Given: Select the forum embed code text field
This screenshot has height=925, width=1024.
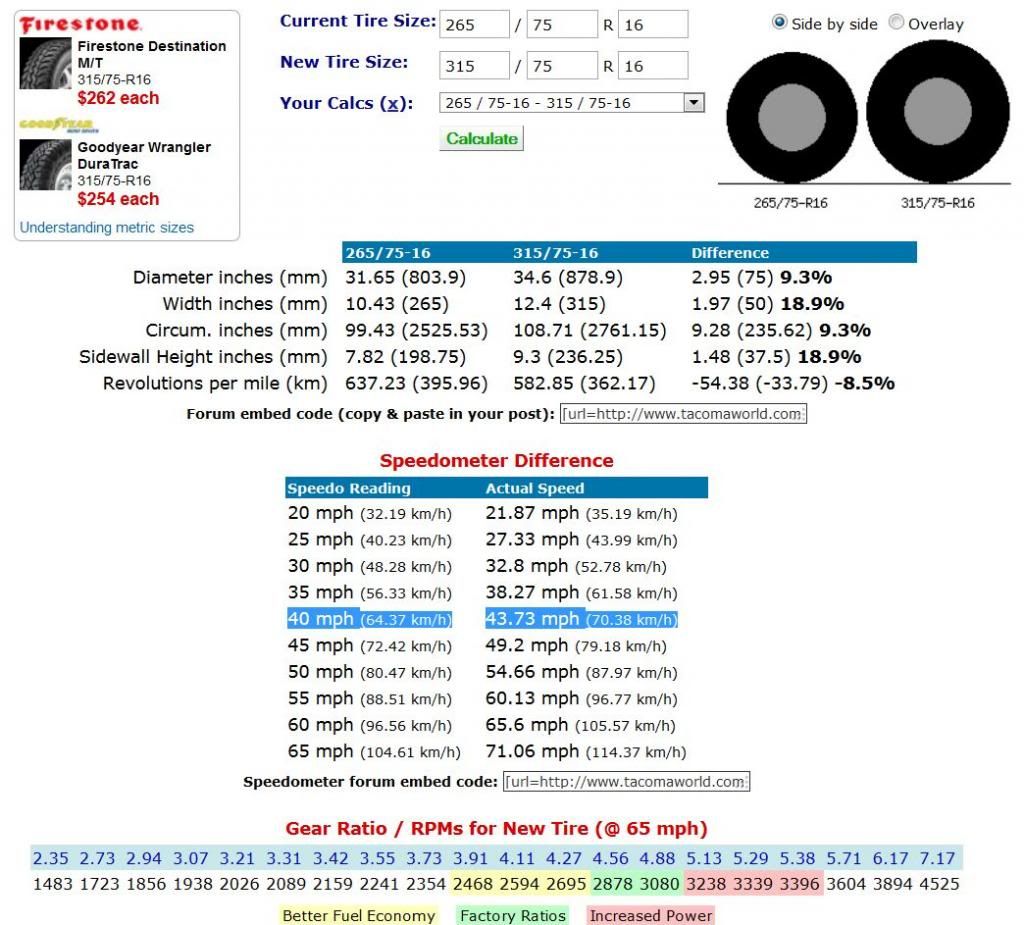Looking at the screenshot, I should pos(682,413).
